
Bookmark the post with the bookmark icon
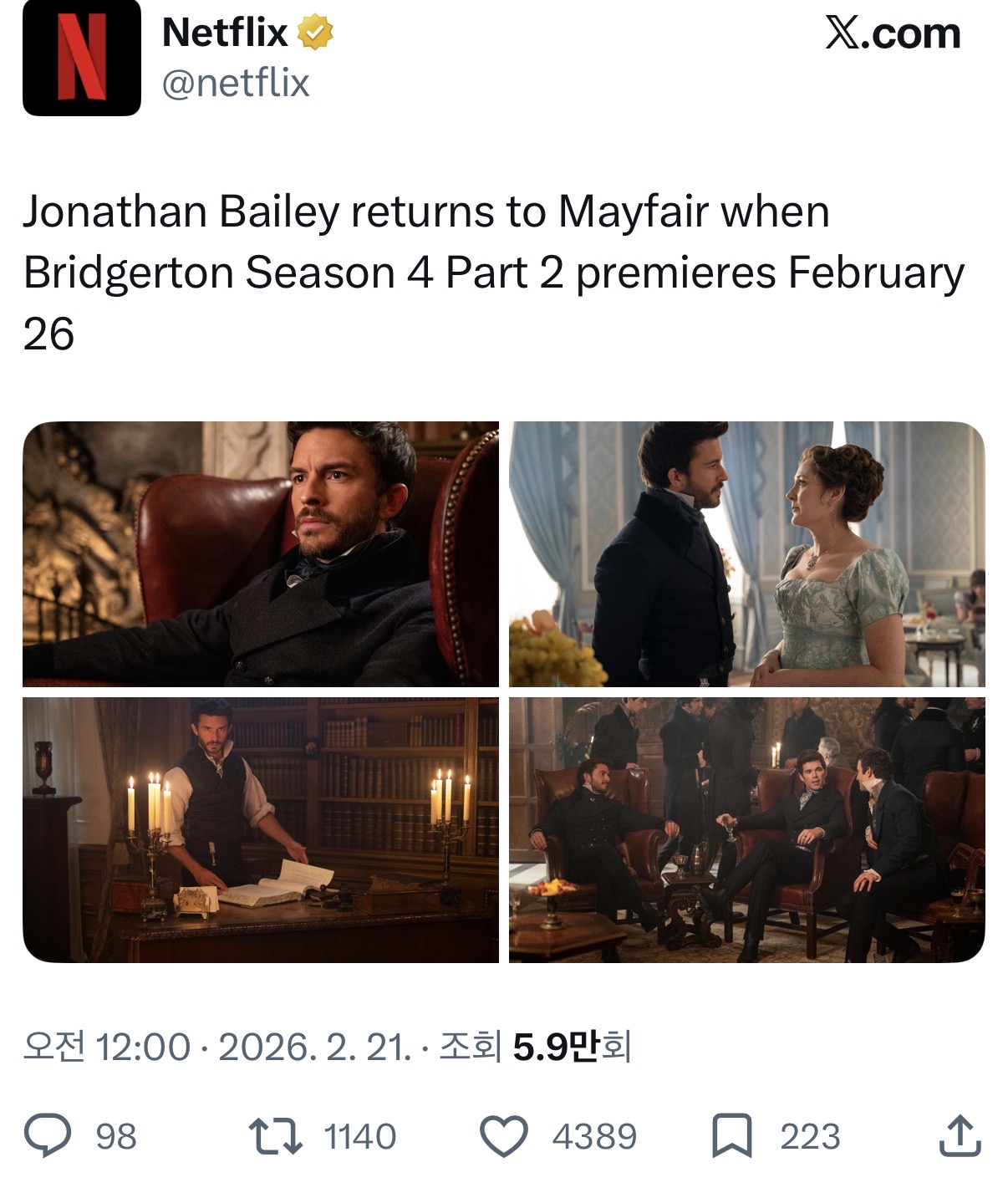732,1136
